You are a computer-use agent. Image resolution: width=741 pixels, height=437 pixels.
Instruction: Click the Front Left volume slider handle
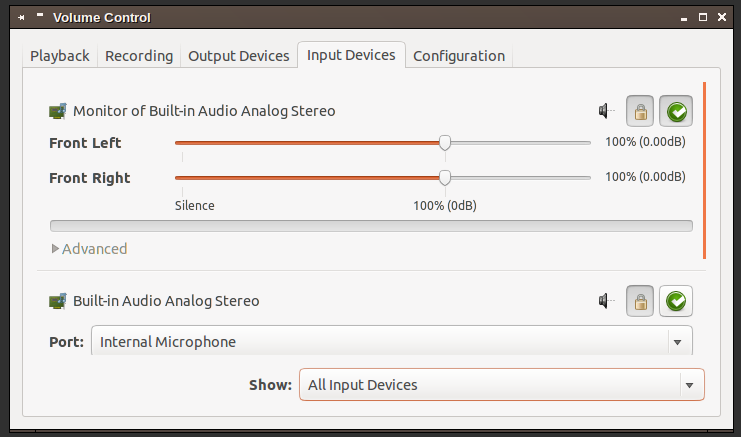pyautogui.click(x=445, y=143)
